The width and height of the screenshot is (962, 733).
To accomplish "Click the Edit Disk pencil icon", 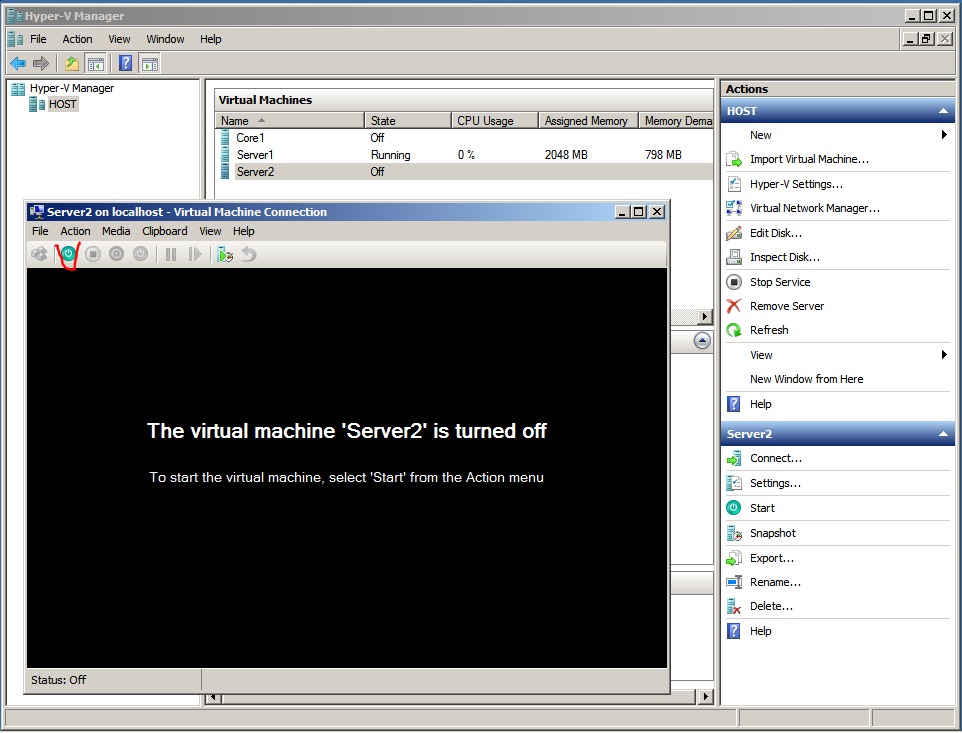I will pos(734,233).
